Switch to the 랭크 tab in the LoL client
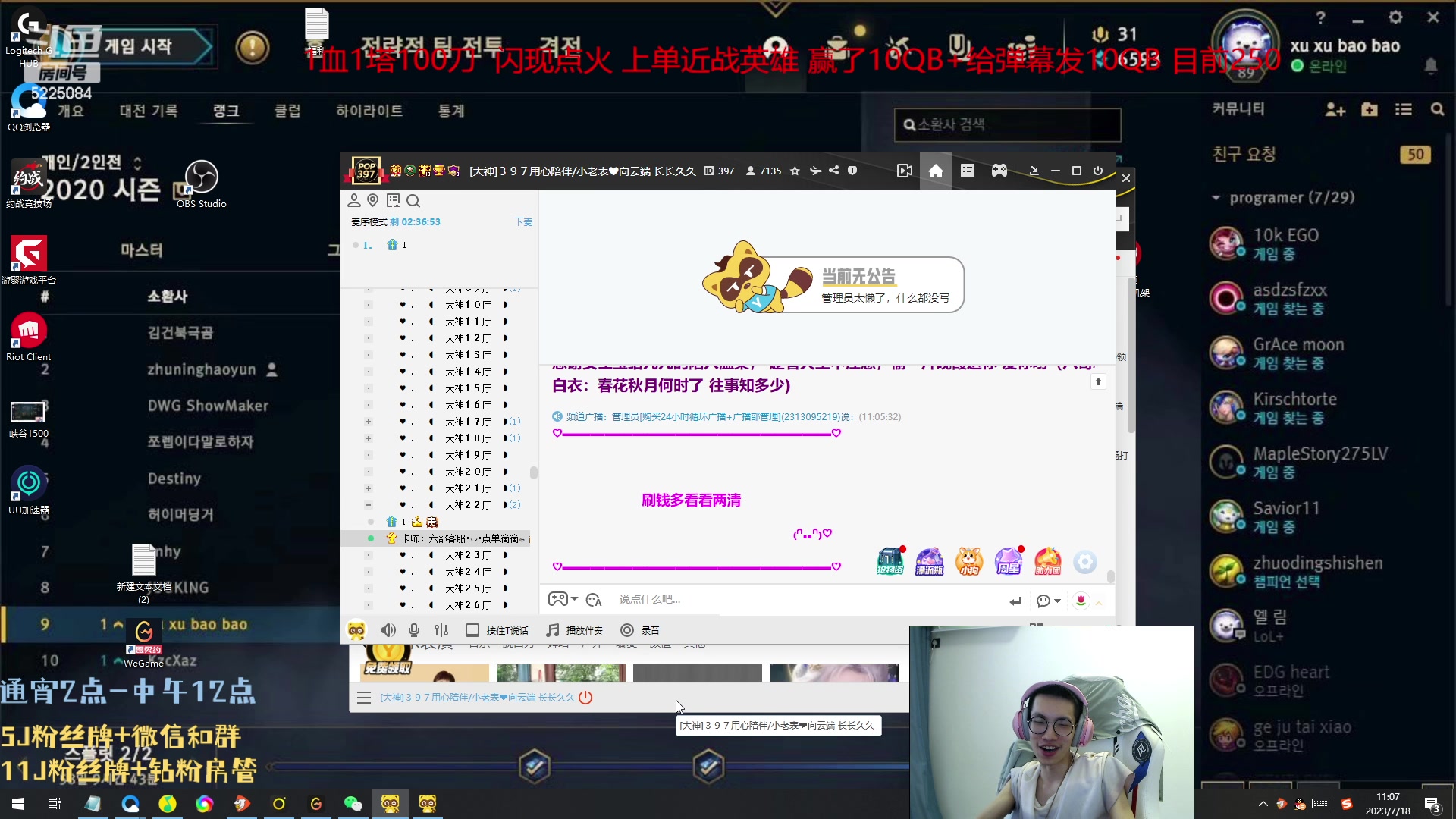Viewport: 1456px width, 819px height. (226, 110)
